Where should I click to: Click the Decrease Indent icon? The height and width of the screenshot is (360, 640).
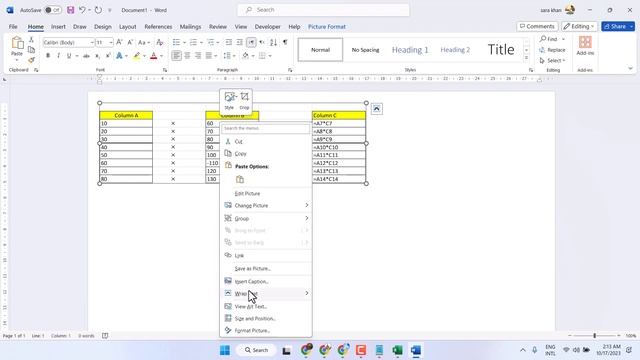pos(229,42)
